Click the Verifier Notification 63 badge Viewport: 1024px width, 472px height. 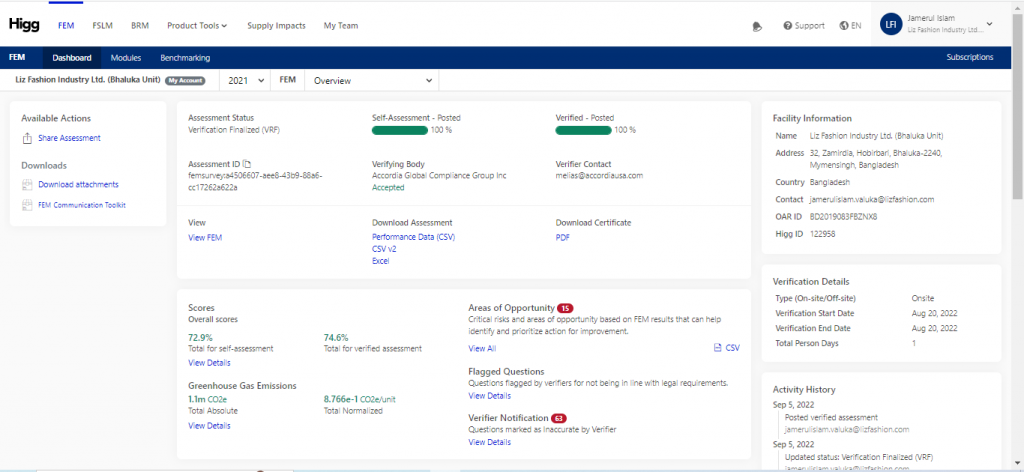[x=558, y=418]
